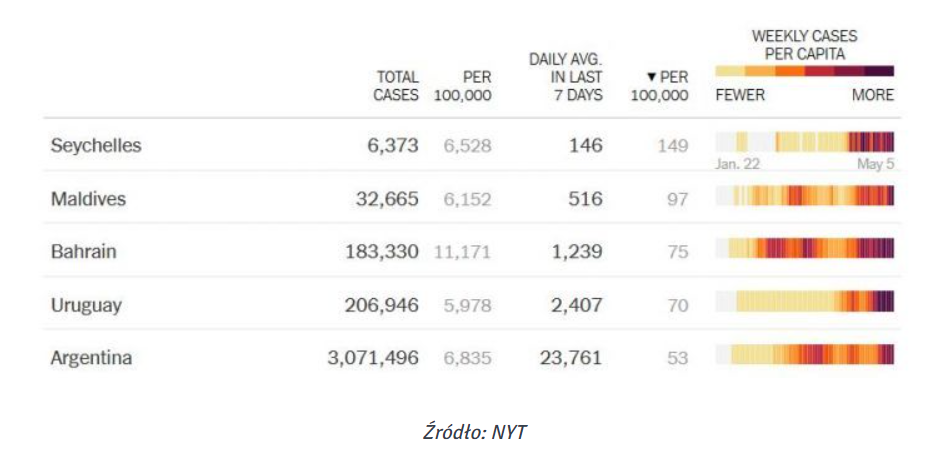The width and height of the screenshot is (943, 453).
Task: Click the Argentina weekly cases heat strip
Action: tap(804, 355)
